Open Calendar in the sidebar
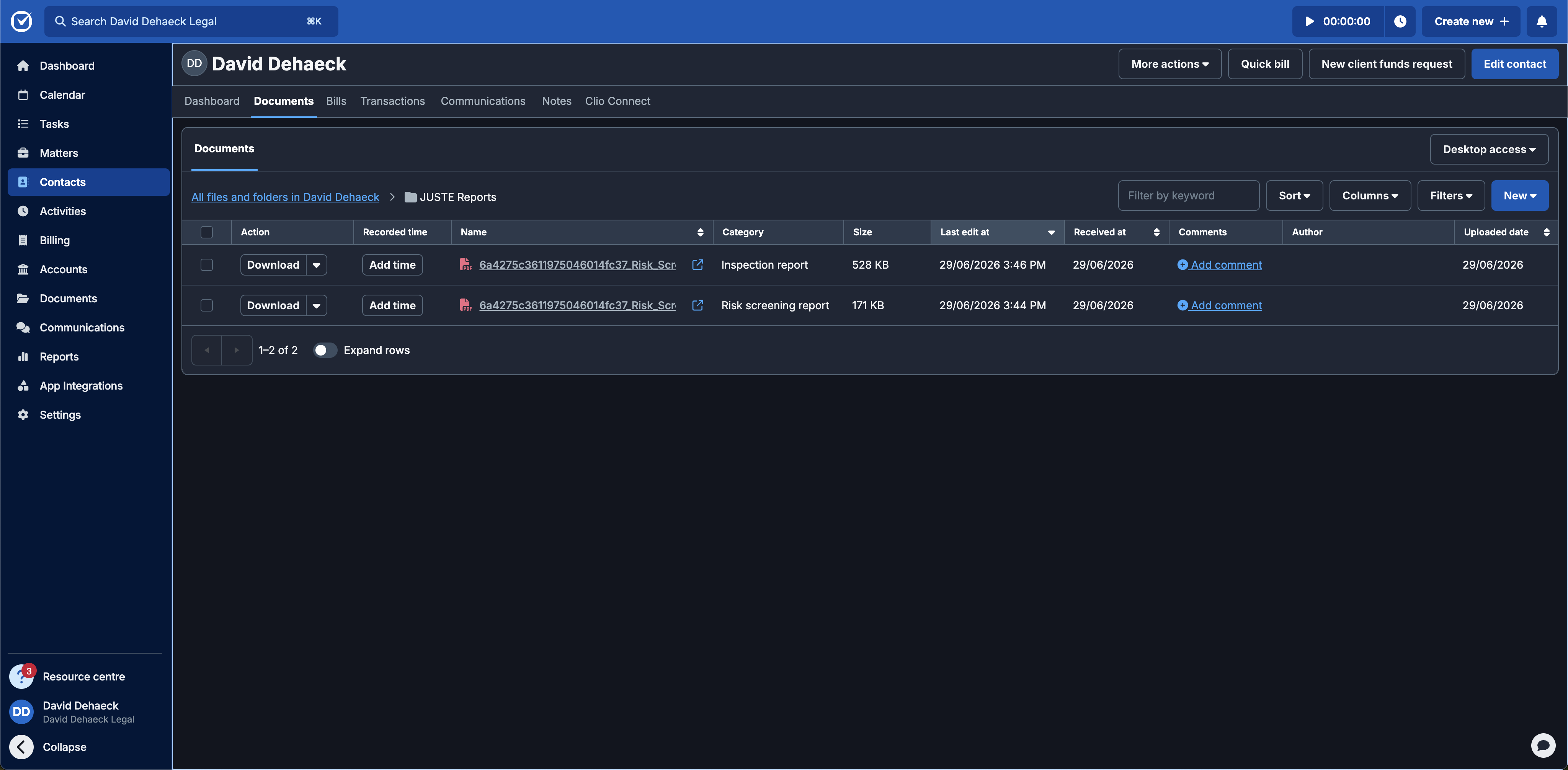Image resolution: width=1568 pixels, height=770 pixels. coord(88,95)
